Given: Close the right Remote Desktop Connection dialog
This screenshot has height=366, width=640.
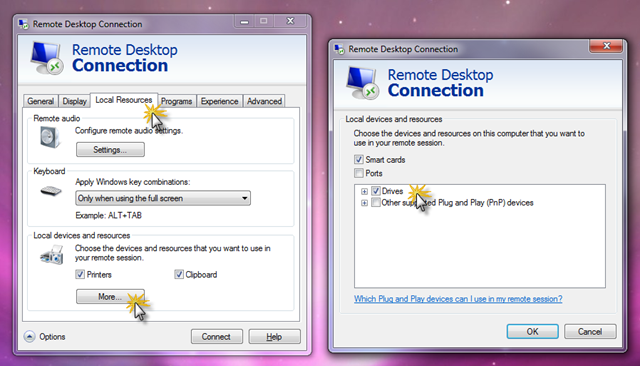Looking at the screenshot, I should click(606, 46).
